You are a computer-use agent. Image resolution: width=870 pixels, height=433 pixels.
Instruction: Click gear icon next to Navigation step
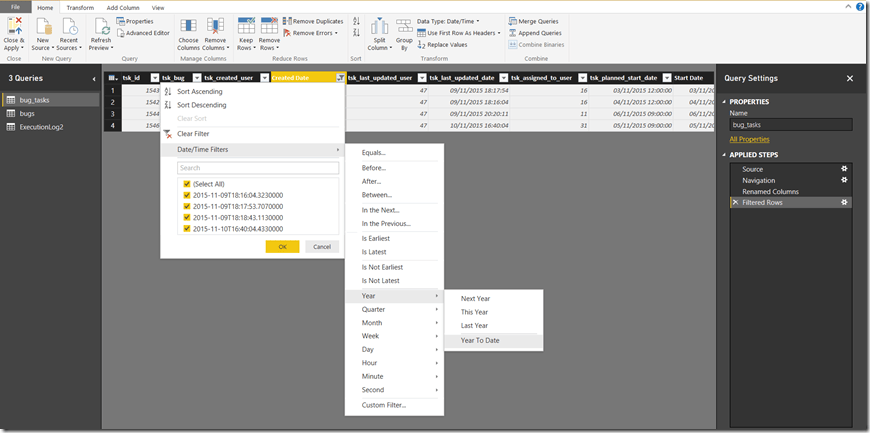point(844,180)
